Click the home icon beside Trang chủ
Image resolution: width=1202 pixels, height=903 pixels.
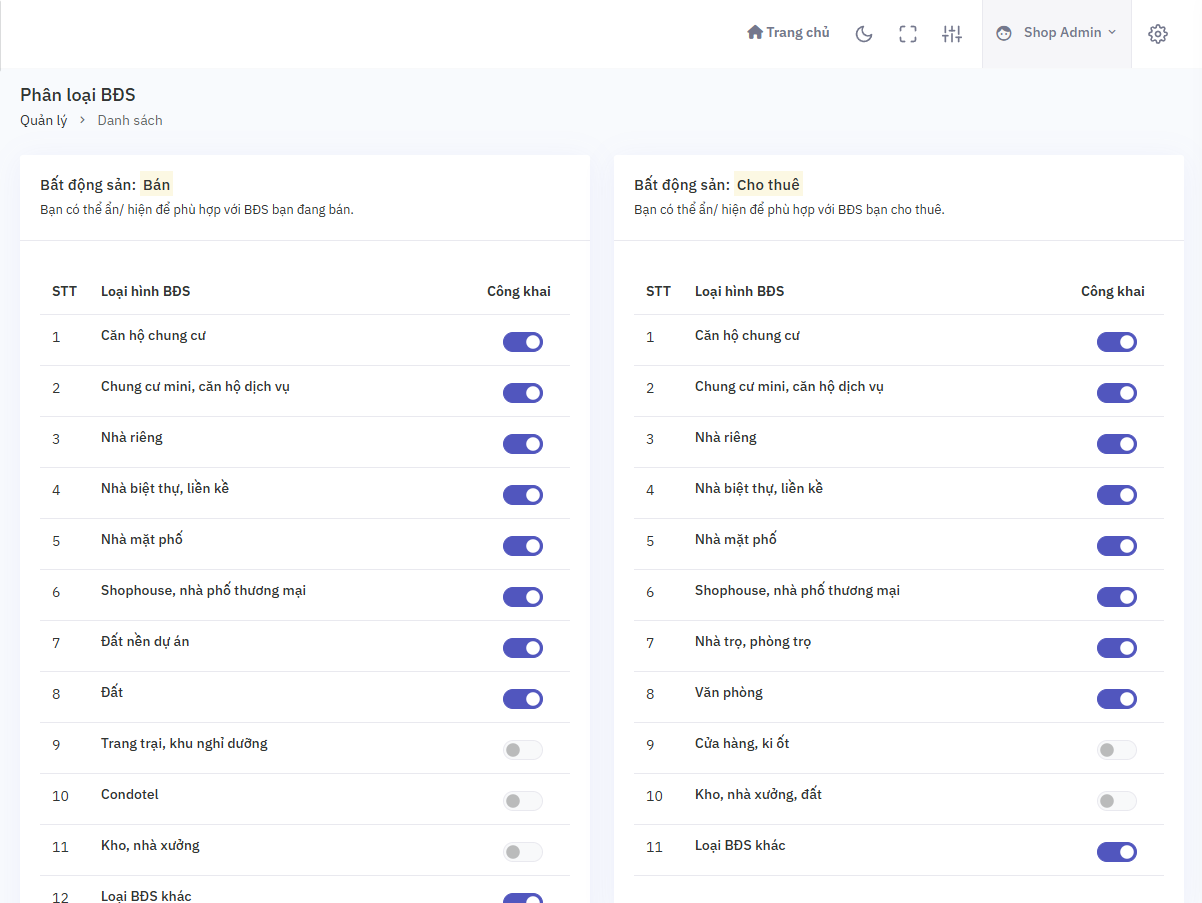(x=755, y=33)
